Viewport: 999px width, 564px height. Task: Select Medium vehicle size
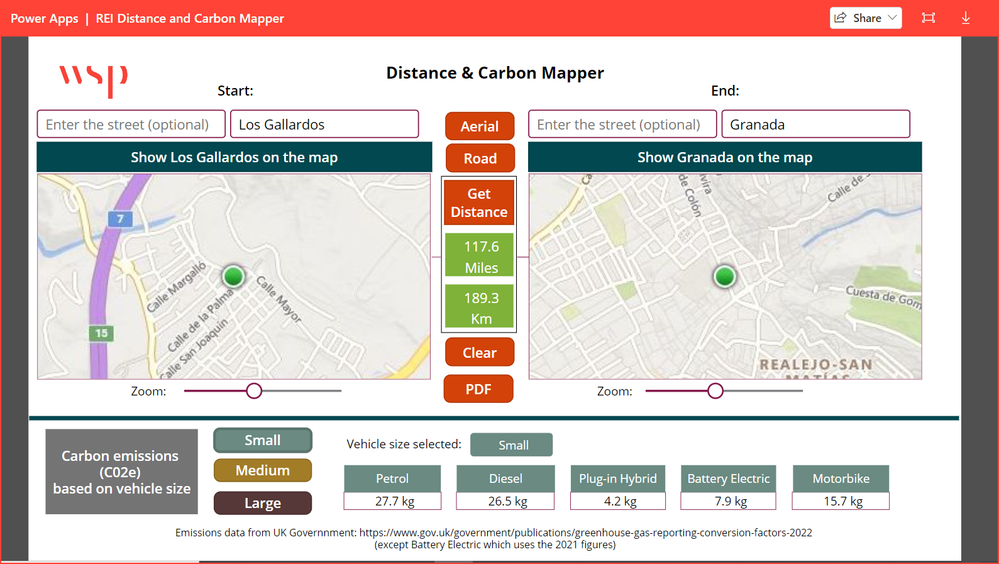coord(262,470)
